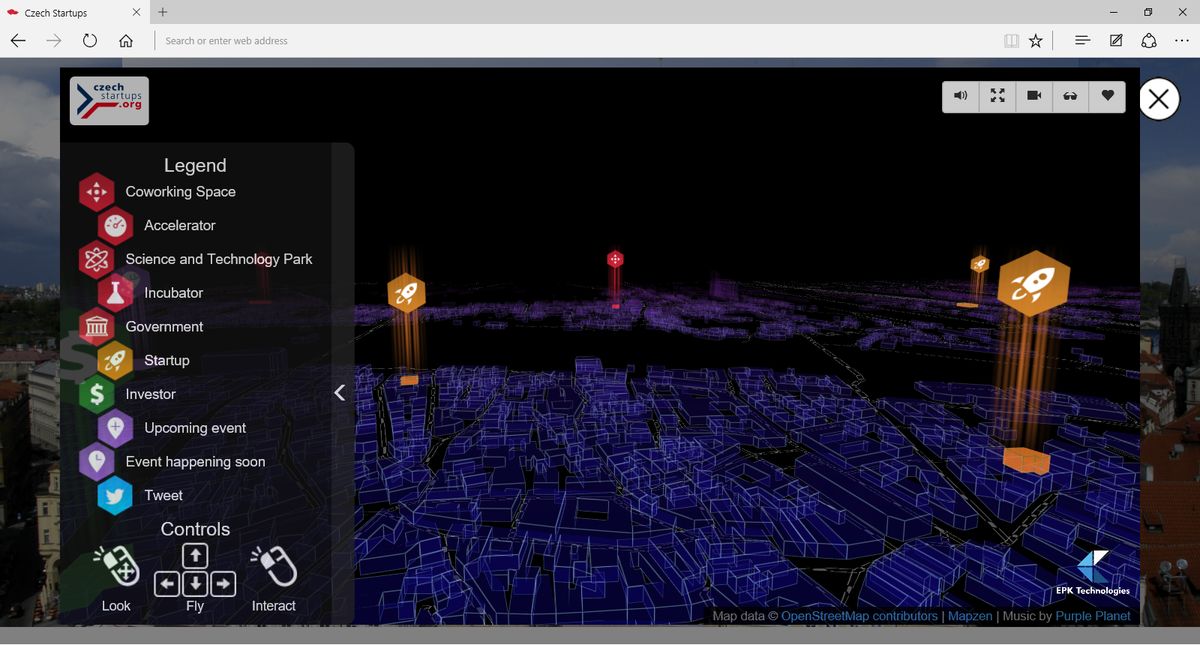Open the Purple Planet music link
The image size is (1200, 645).
click(x=1092, y=616)
